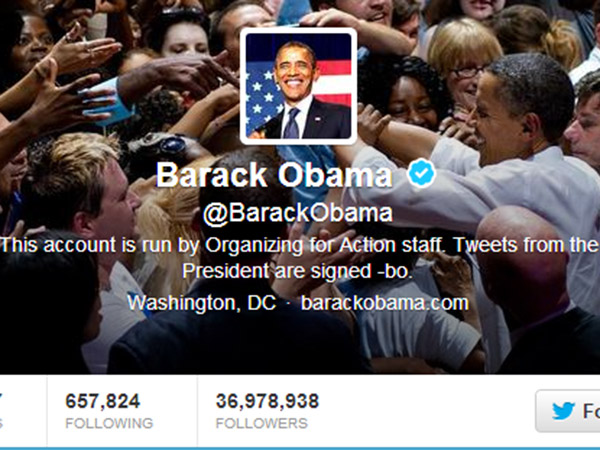Click the FOLLOWING label
Viewport: 600px width, 450px height.
tap(109, 423)
